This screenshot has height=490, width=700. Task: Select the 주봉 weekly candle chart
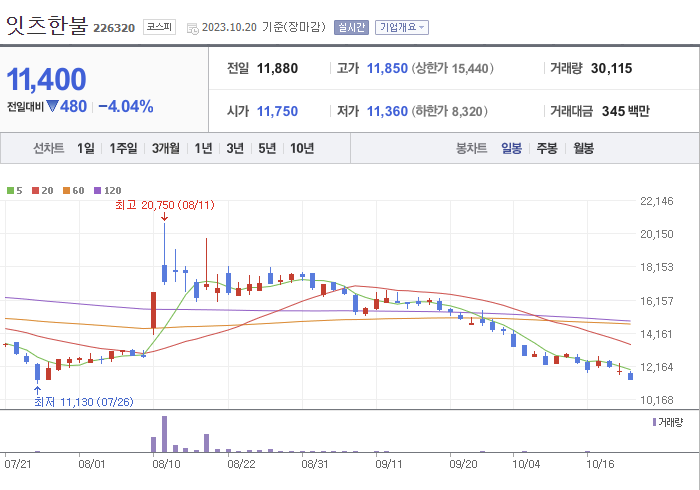[x=547, y=148]
